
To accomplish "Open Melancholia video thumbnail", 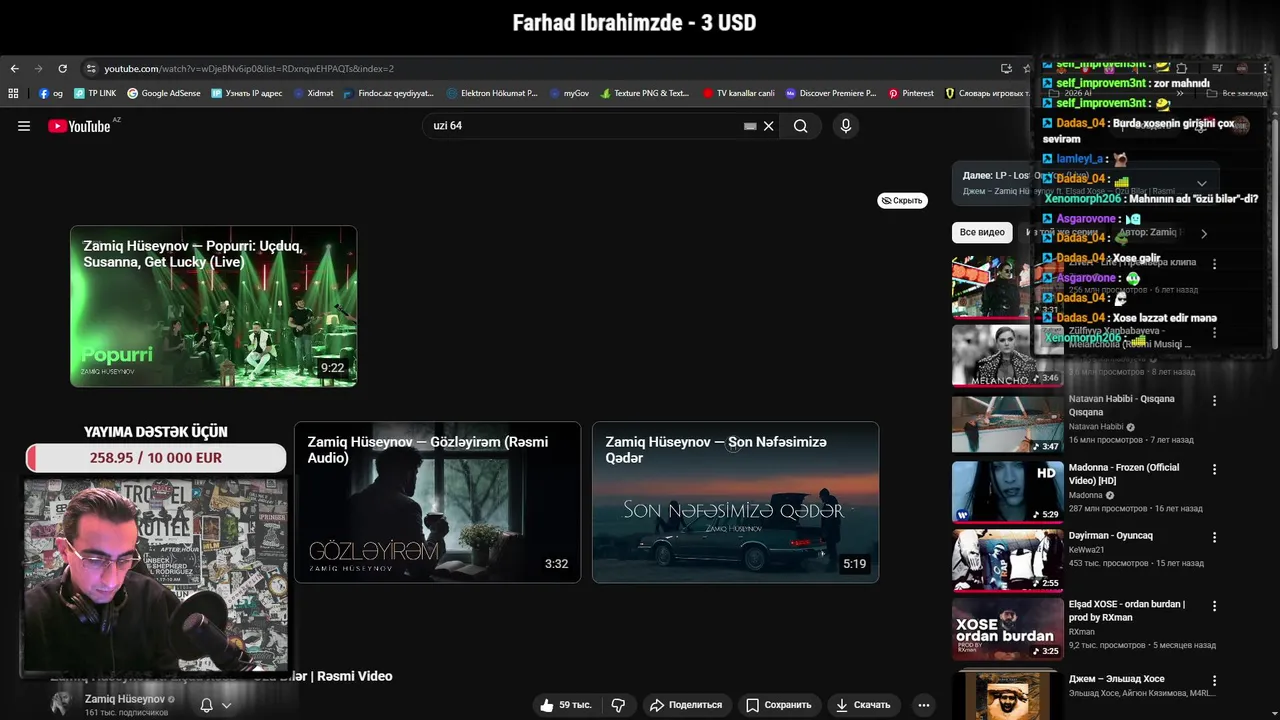I will coord(1007,356).
